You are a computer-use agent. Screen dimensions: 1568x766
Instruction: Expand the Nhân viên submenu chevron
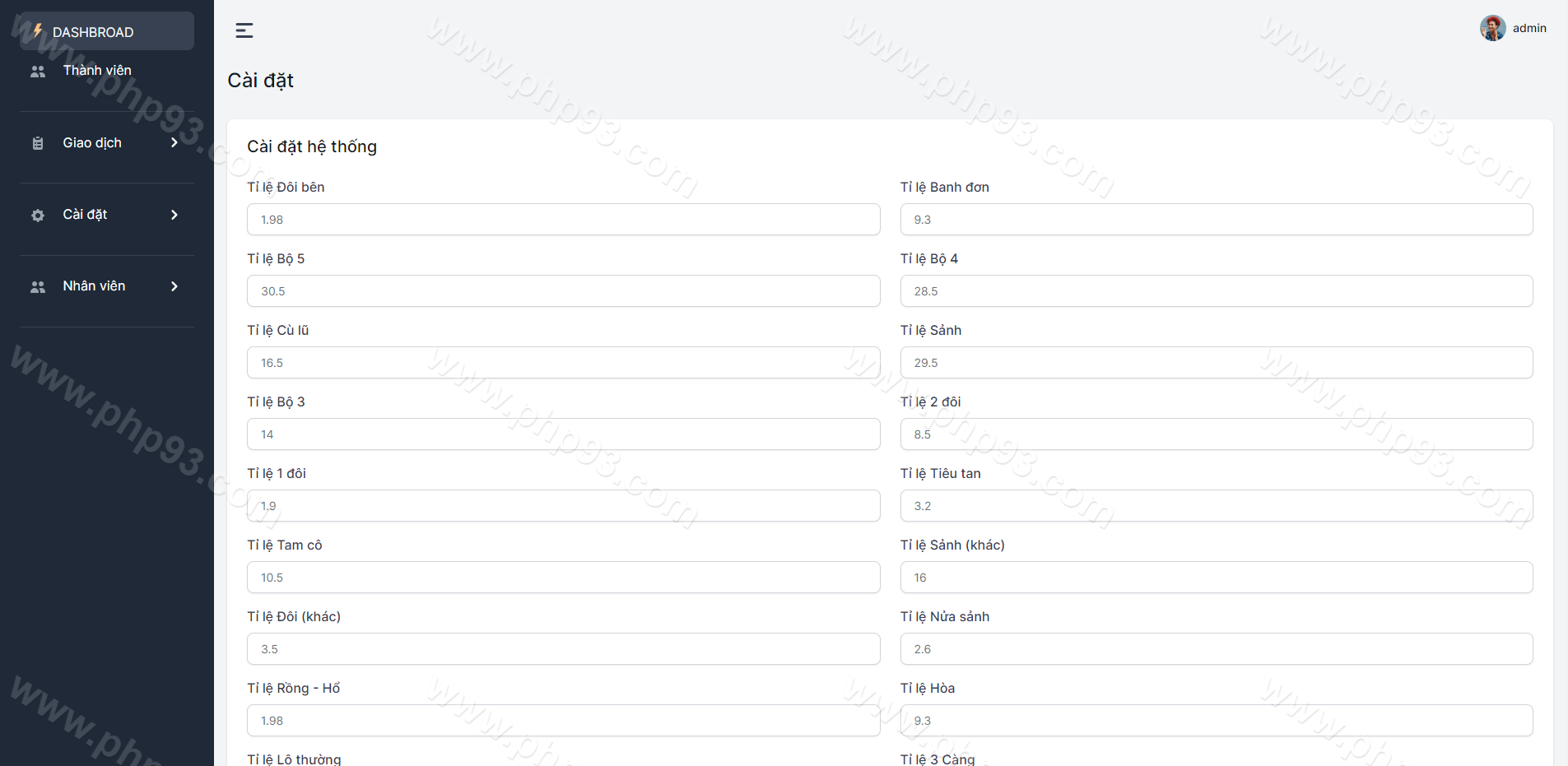[x=174, y=286]
